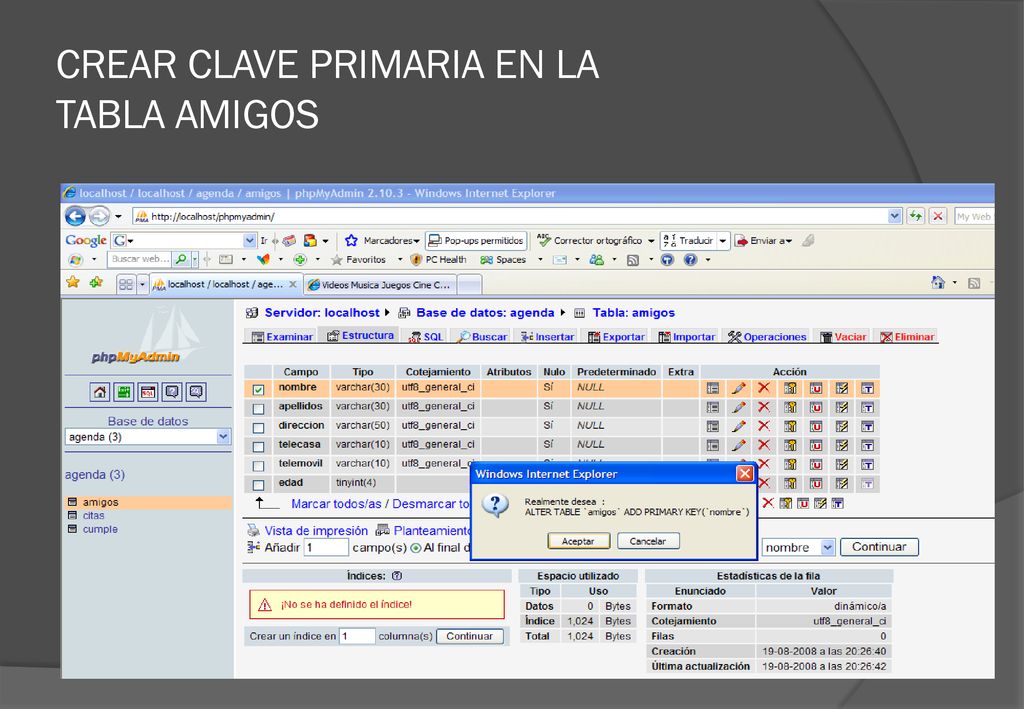Switch to the Exportar tab
1024x709 pixels.
[616, 337]
